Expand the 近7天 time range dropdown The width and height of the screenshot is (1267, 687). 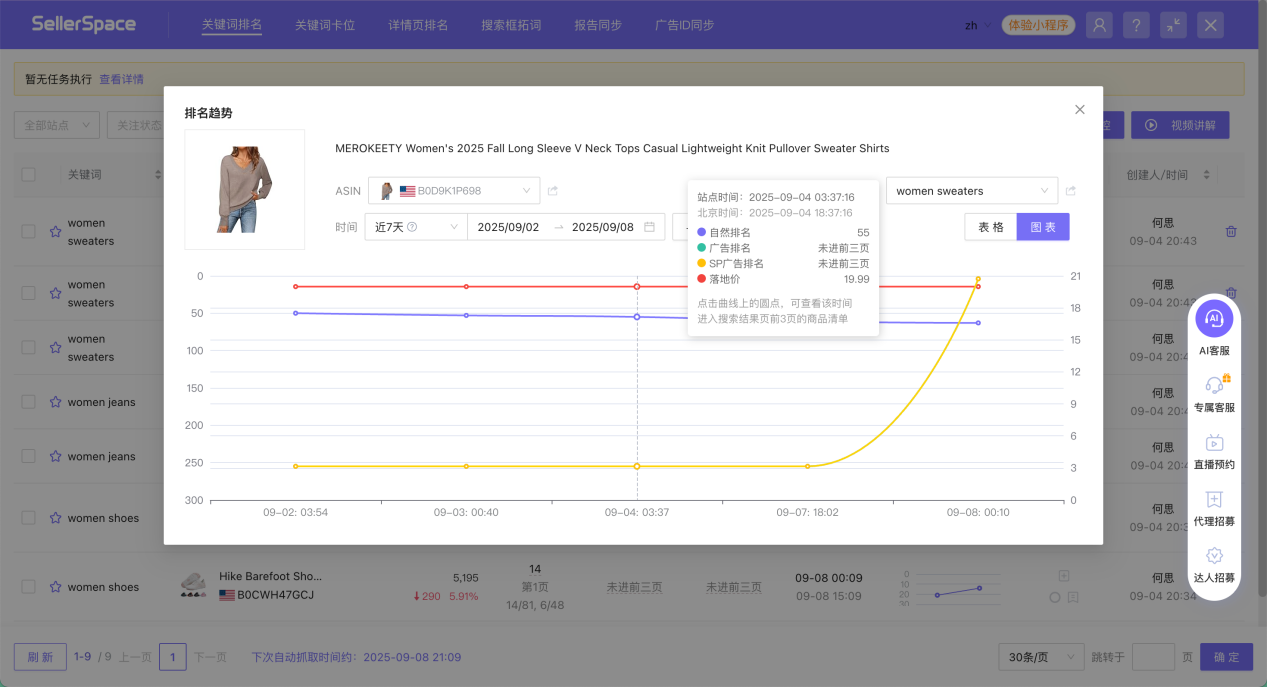pos(415,227)
